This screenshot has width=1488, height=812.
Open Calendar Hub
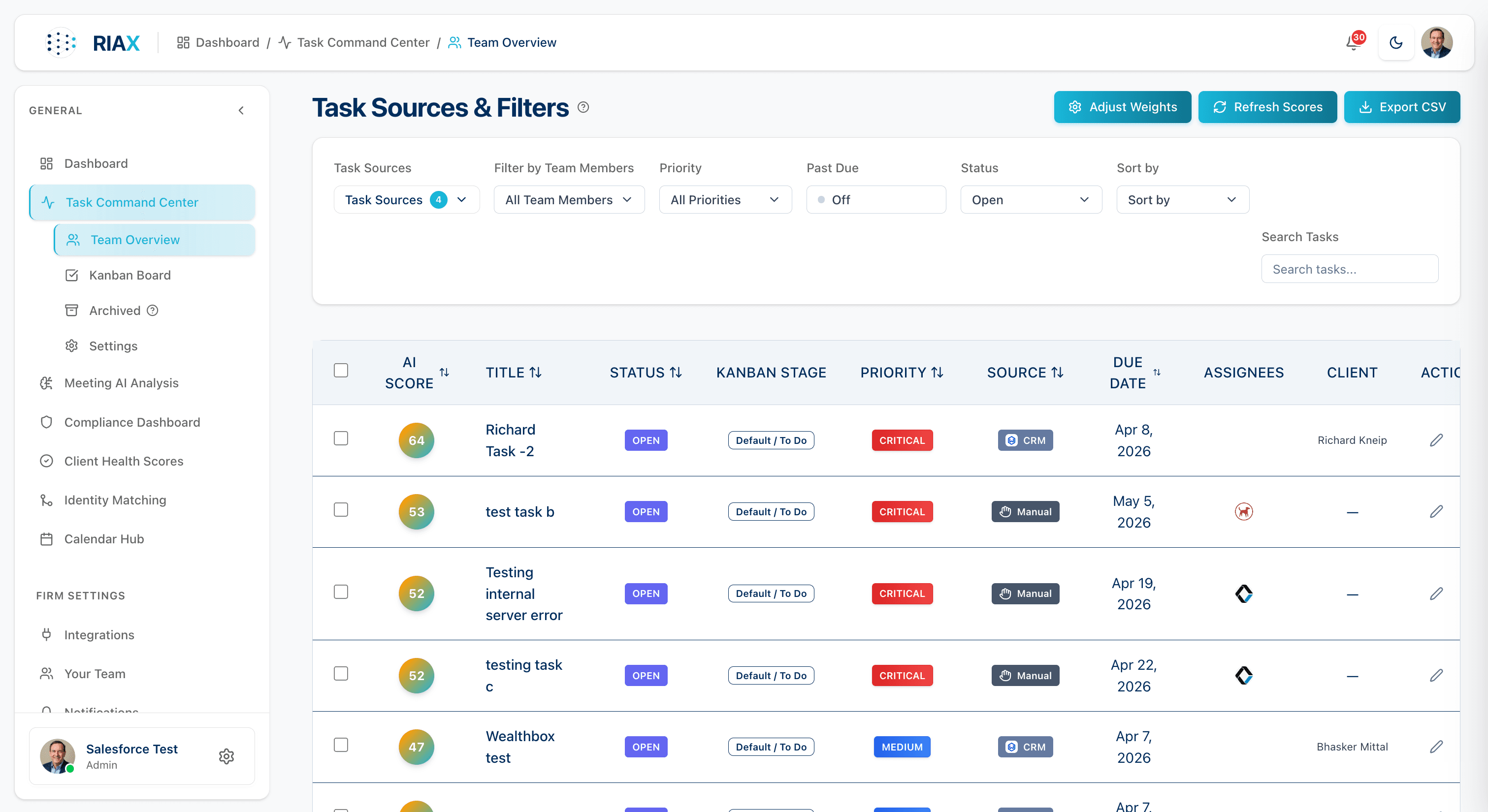142,539
